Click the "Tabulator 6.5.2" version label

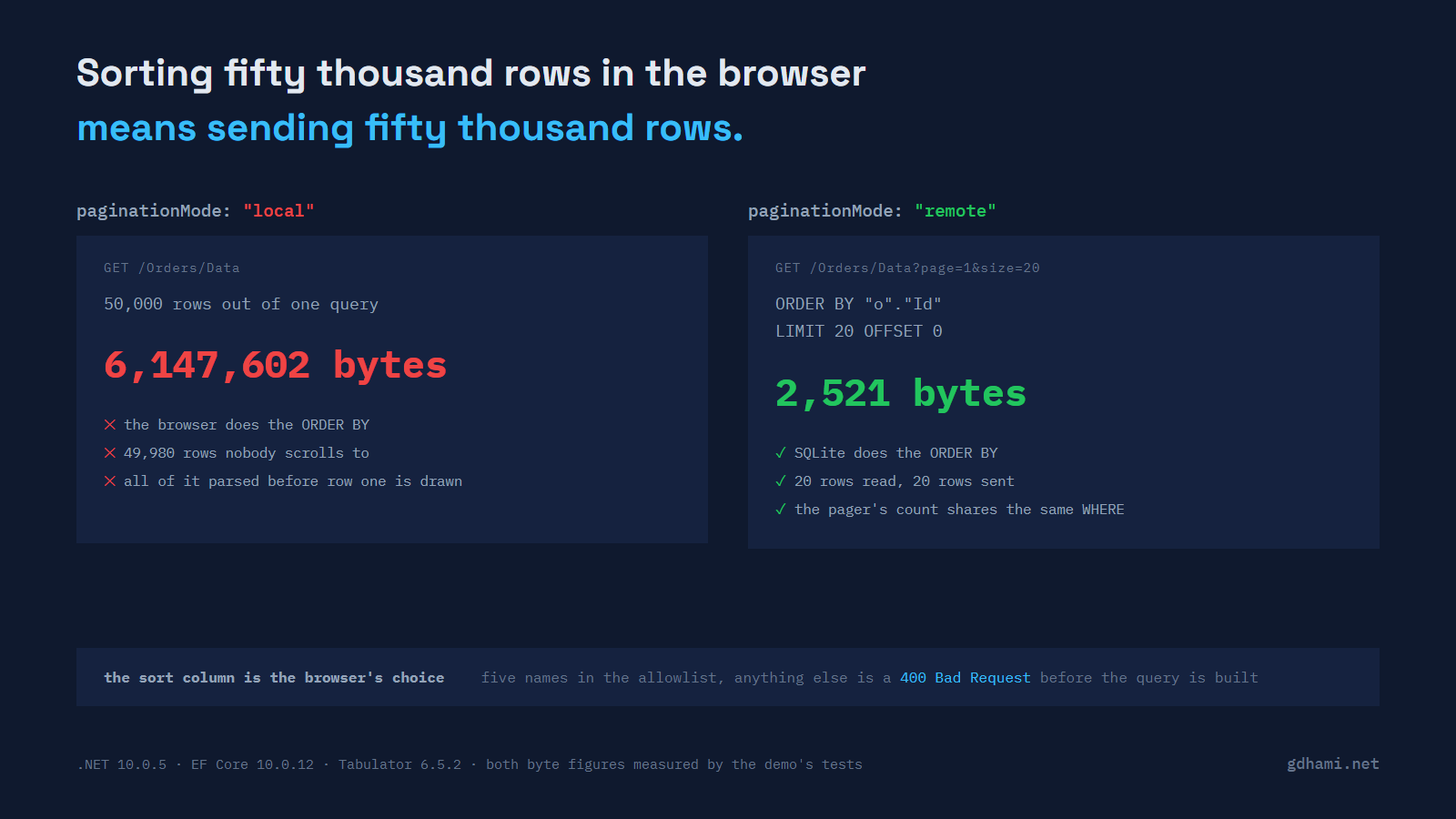tap(399, 765)
